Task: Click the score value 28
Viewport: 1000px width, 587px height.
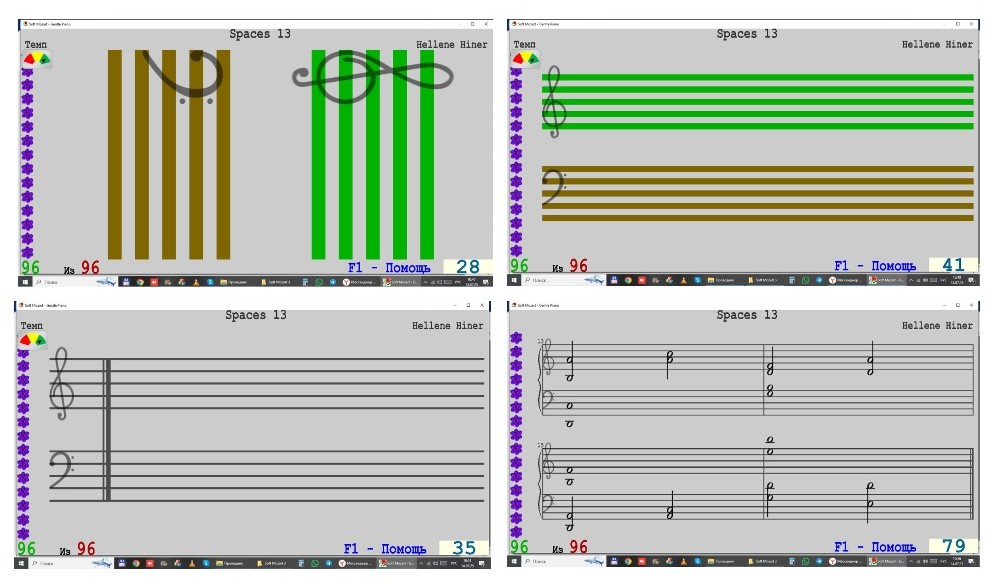Action: point(467,267)
